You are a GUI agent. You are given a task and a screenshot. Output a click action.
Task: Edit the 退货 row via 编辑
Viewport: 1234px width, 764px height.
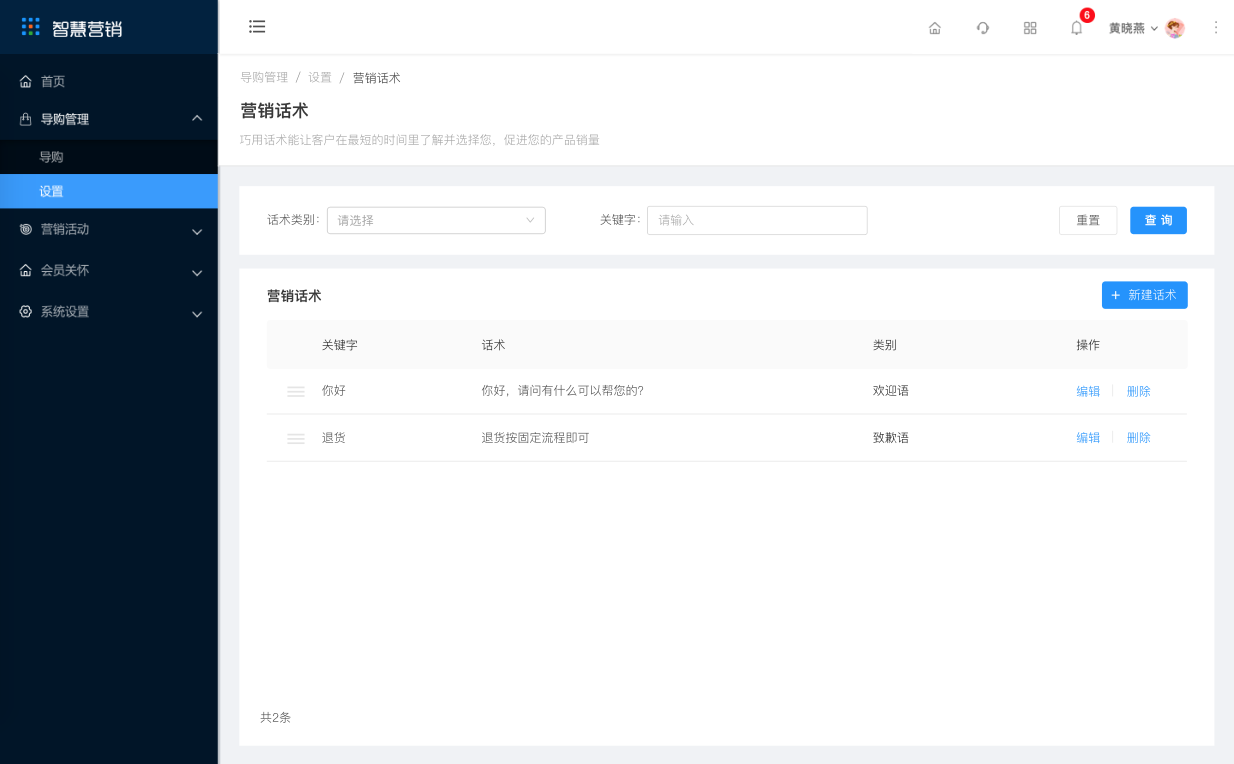[x=1088, y=438]
